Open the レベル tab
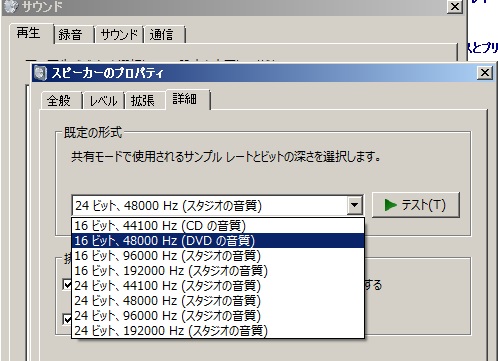 point(103,100)
